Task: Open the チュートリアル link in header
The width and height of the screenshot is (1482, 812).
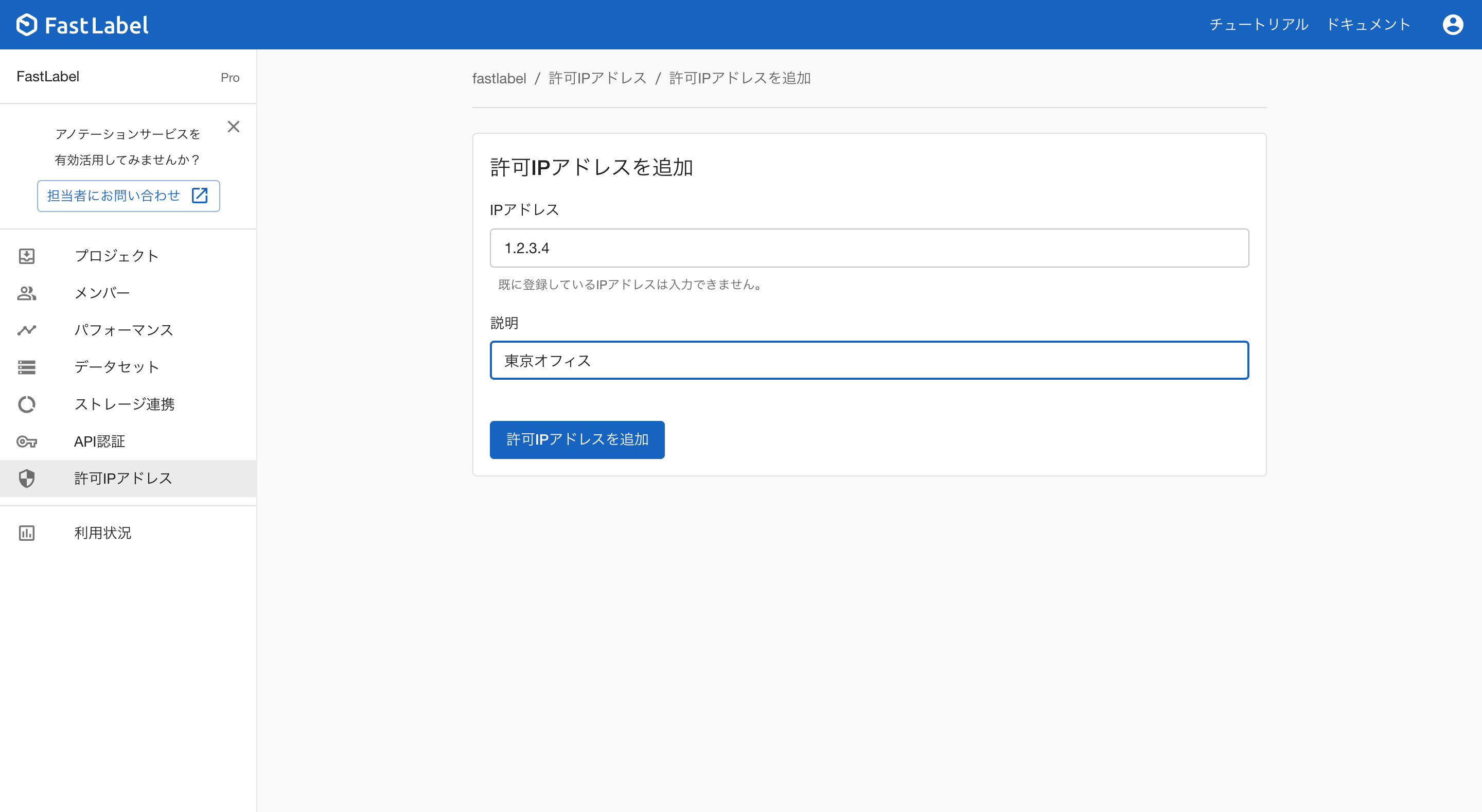Action: [x=1259, y=25]
